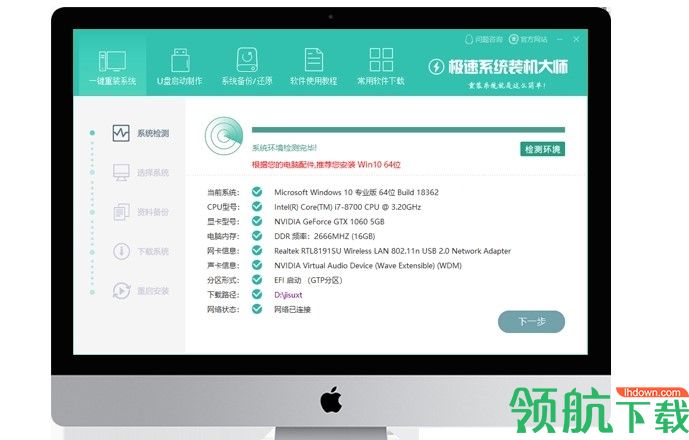The image size is (689, 440).
Task: Close the installer window
Action: [x=576, y=40]
